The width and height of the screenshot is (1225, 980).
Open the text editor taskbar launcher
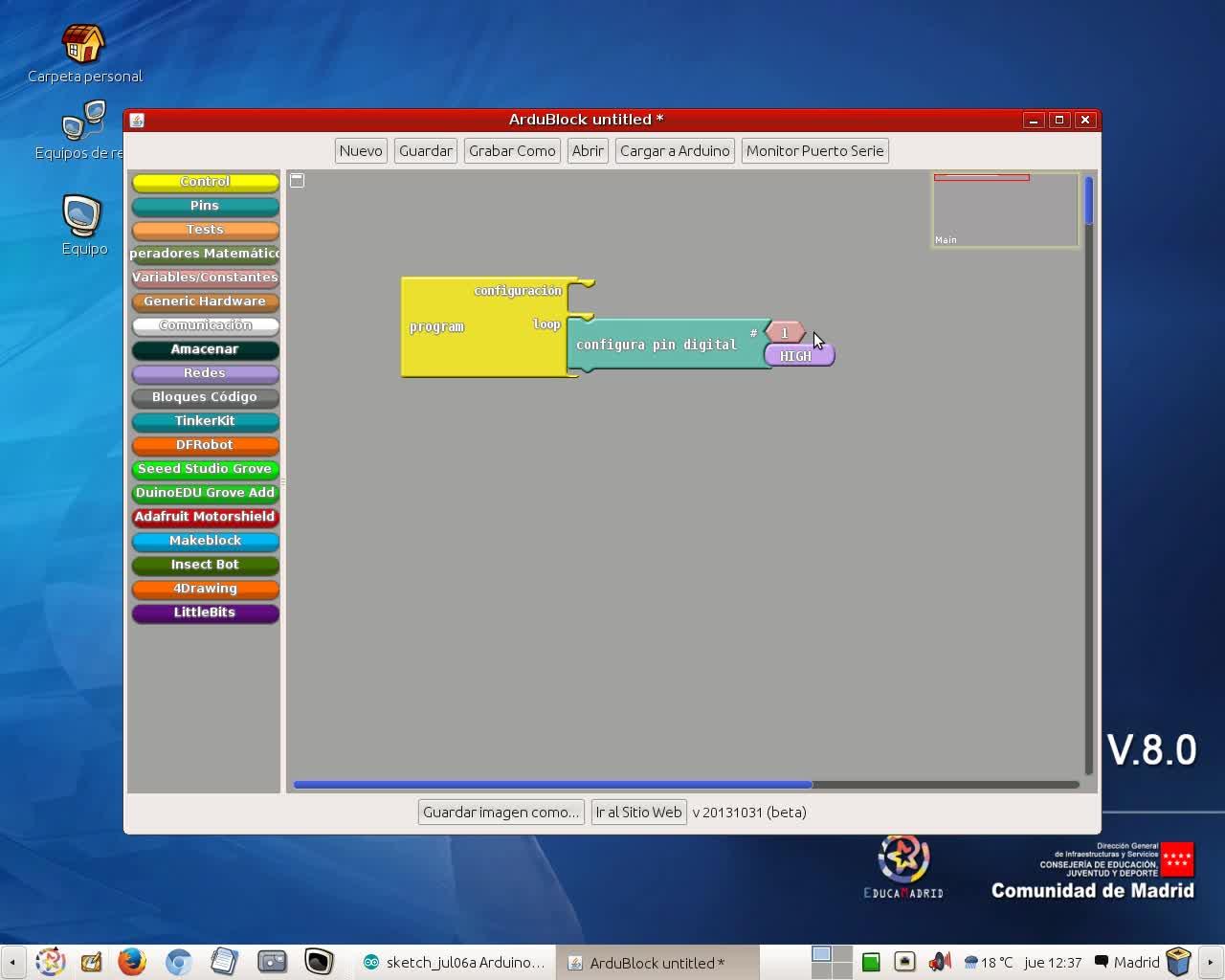224,961
